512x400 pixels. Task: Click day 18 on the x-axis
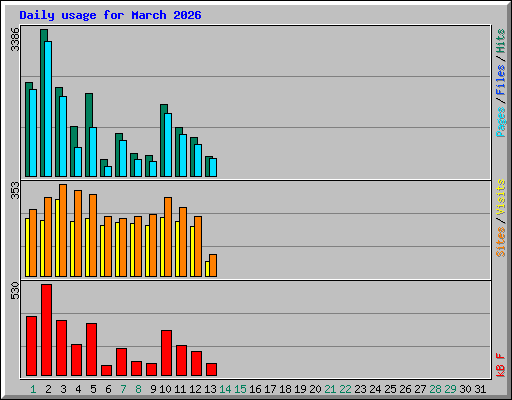click(285, 389)
